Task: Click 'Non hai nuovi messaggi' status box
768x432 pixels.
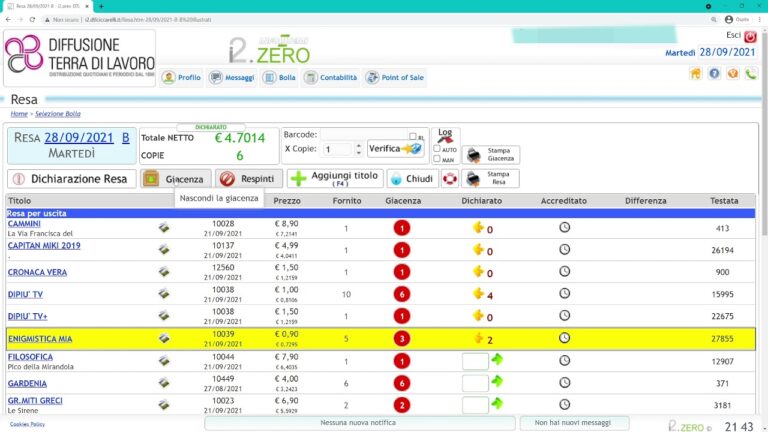Action: click(x=575, y=423)
